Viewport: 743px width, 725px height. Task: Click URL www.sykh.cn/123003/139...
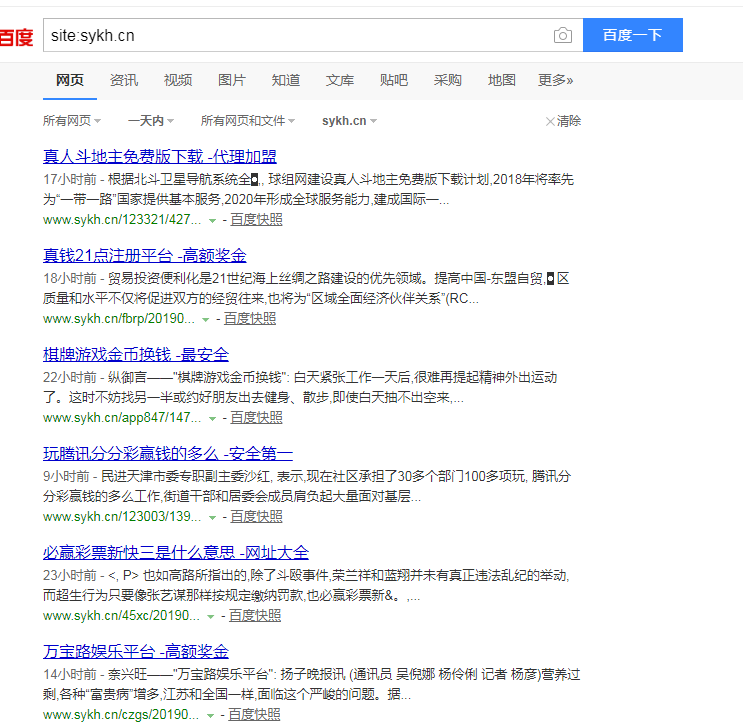[x=122, y=517]
